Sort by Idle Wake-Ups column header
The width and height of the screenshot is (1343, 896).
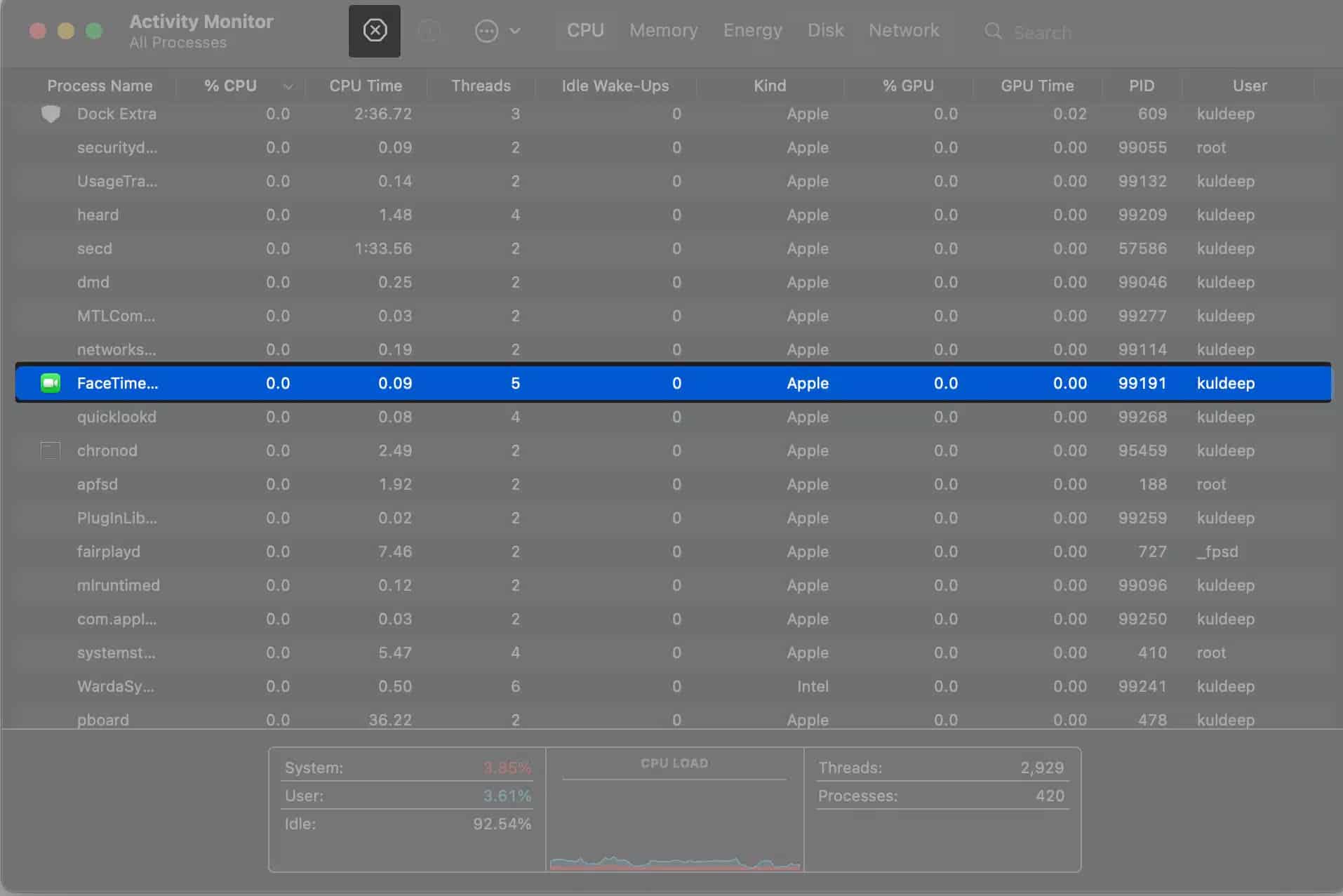615,86
